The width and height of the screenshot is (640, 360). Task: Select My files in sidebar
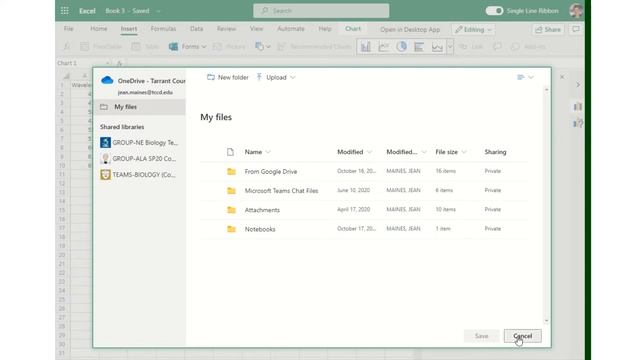tap(140, 107)
